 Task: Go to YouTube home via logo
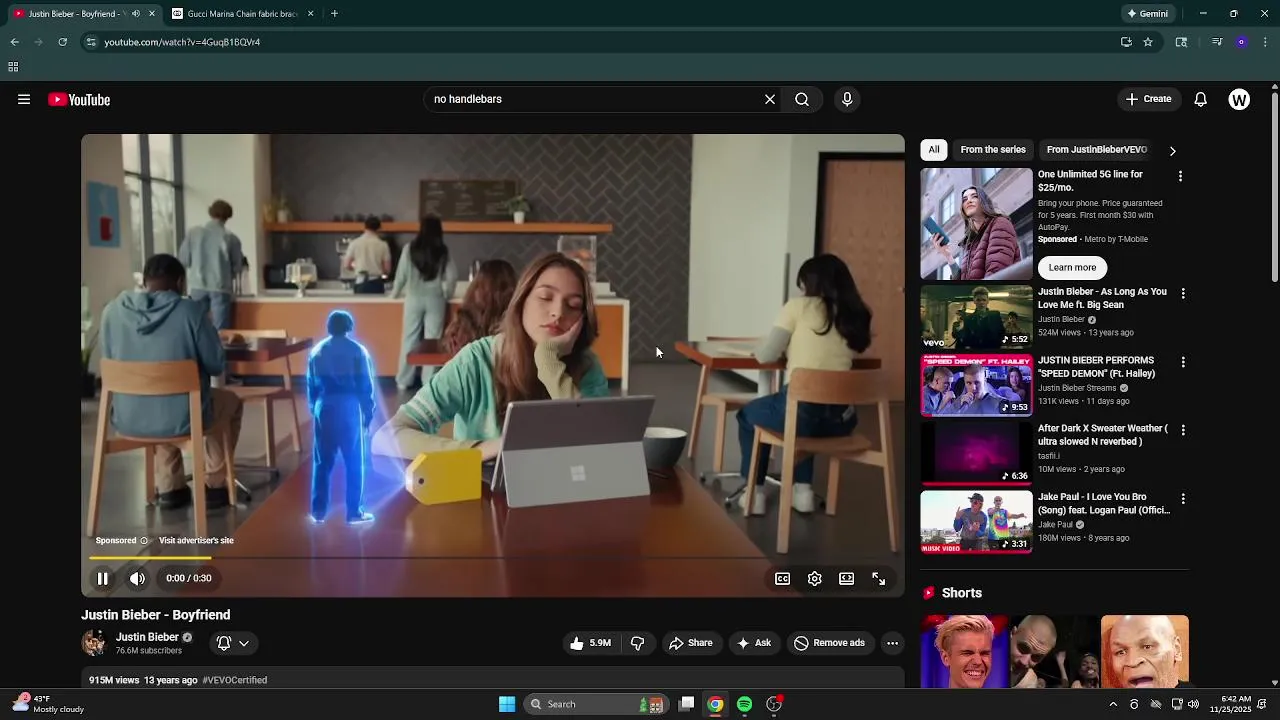[x=79, y=99]
